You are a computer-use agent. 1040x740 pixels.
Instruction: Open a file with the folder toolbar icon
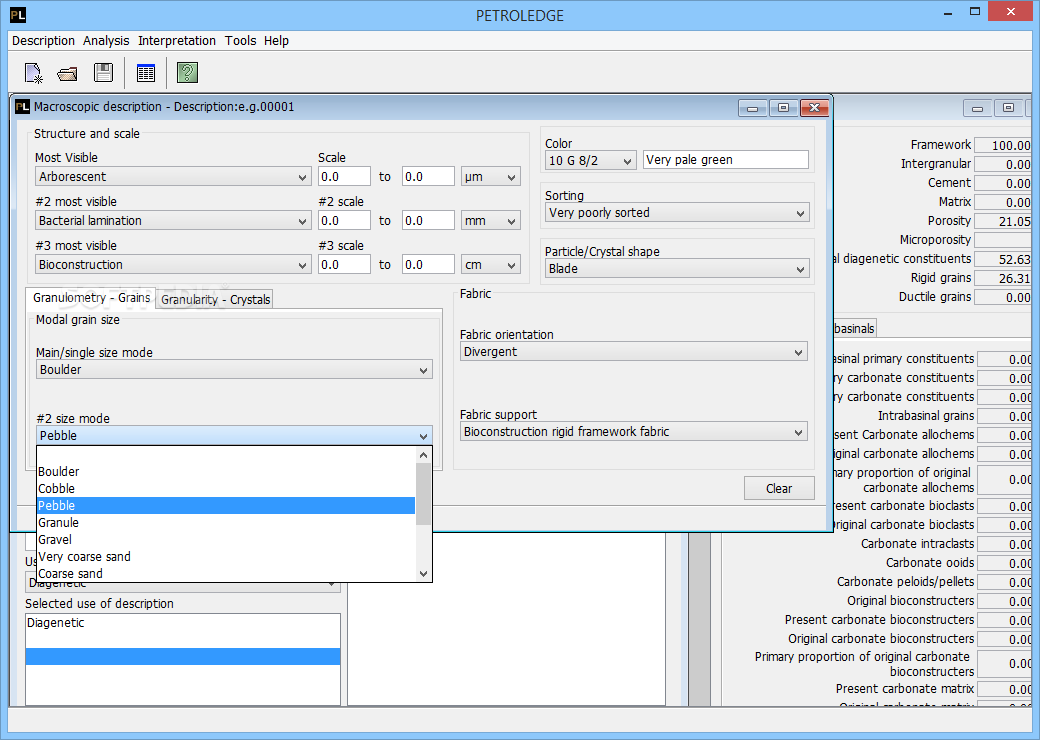click(x=68, y=74)
